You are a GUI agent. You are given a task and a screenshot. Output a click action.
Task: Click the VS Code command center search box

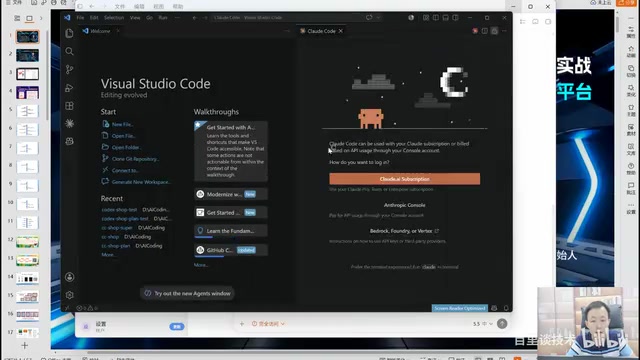[288, 18]
